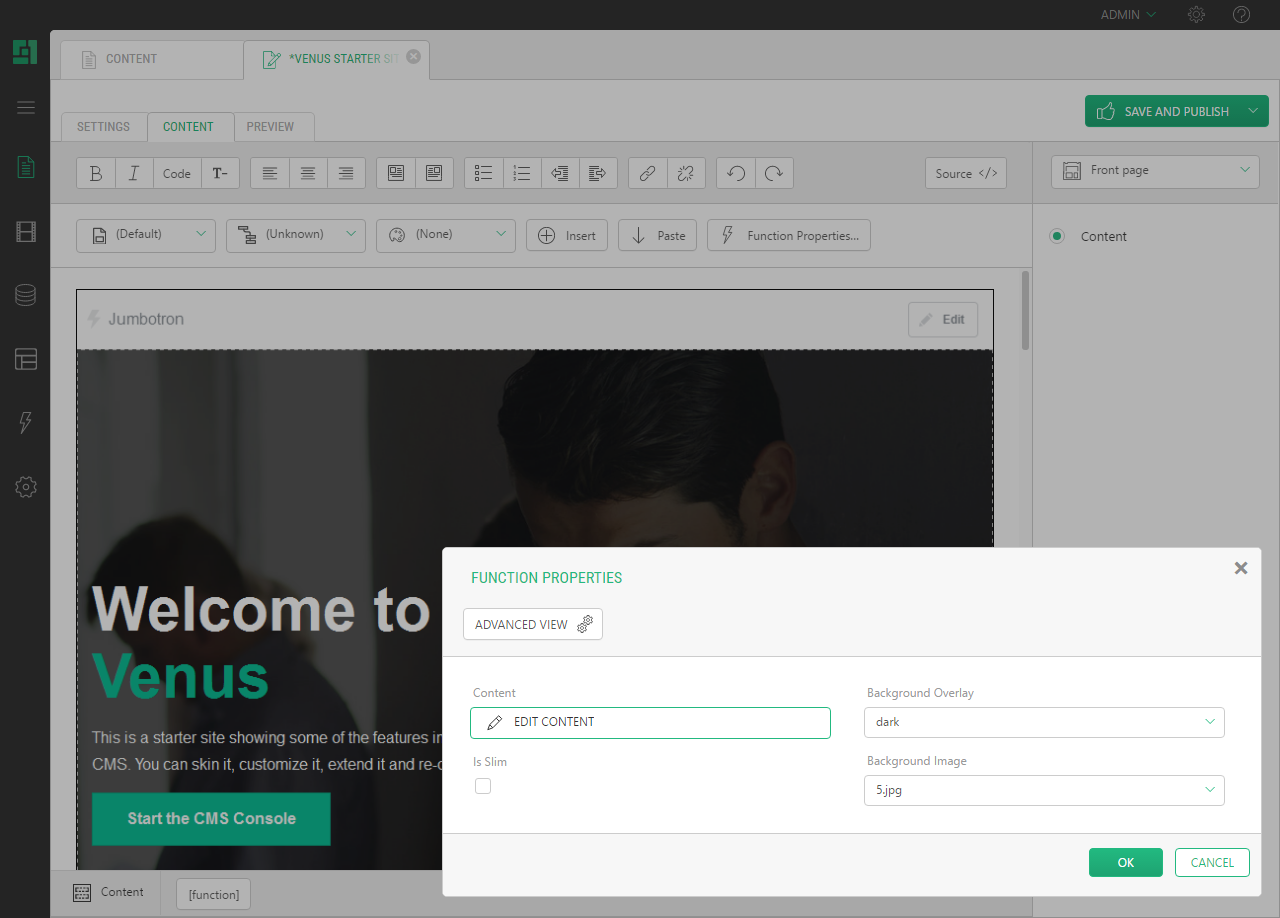This screenshot has height=918, width=1280.
Task: Click the Bold formatting icon
Action: tap(96, 173)
